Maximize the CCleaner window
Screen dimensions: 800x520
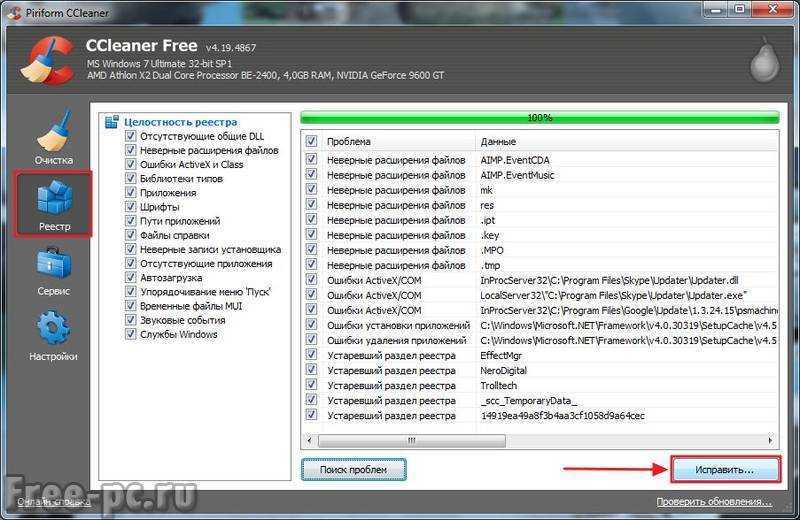coord(740,9)
